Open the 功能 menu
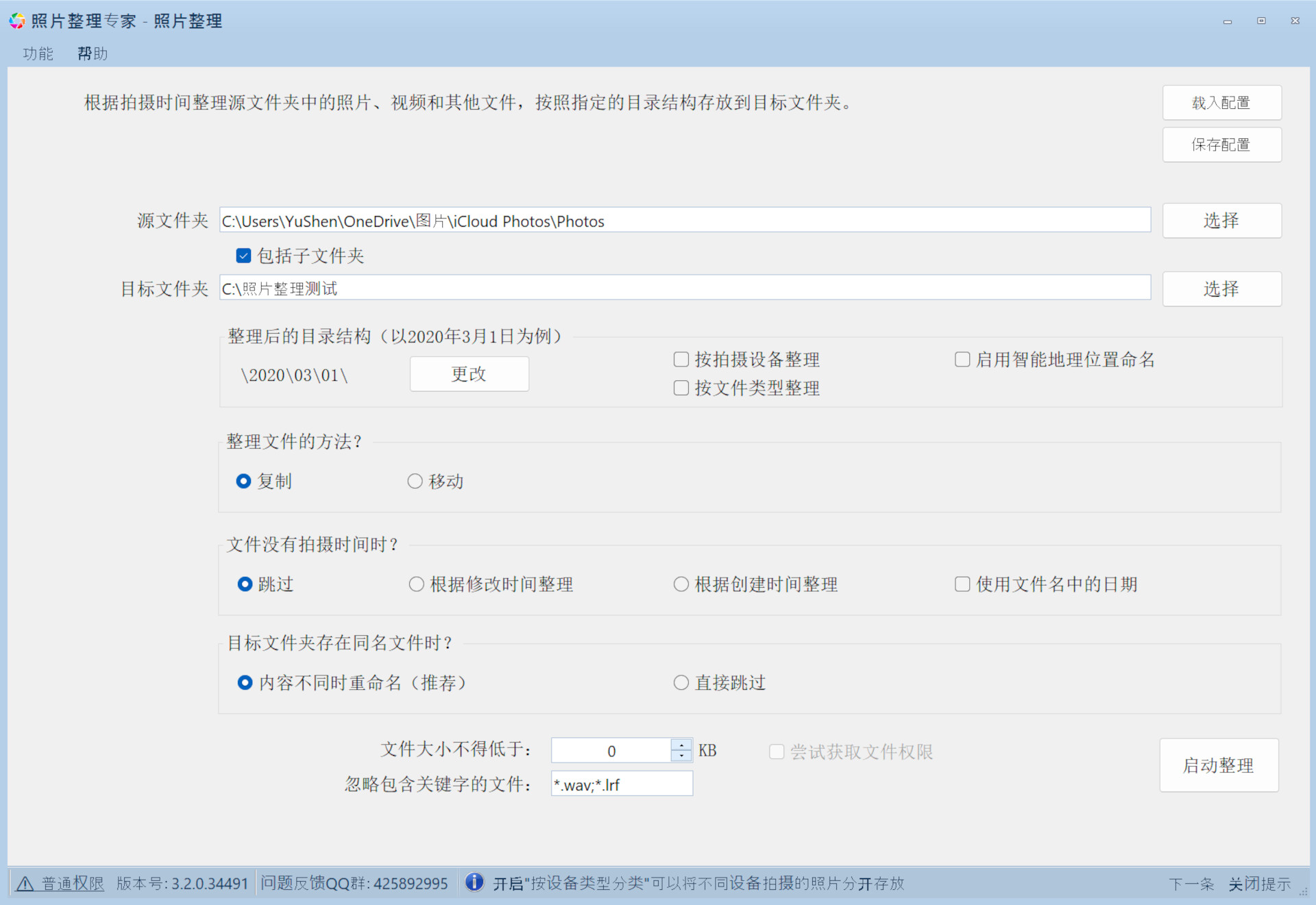This screenshot has width=1316, height=905. [38, 53]
